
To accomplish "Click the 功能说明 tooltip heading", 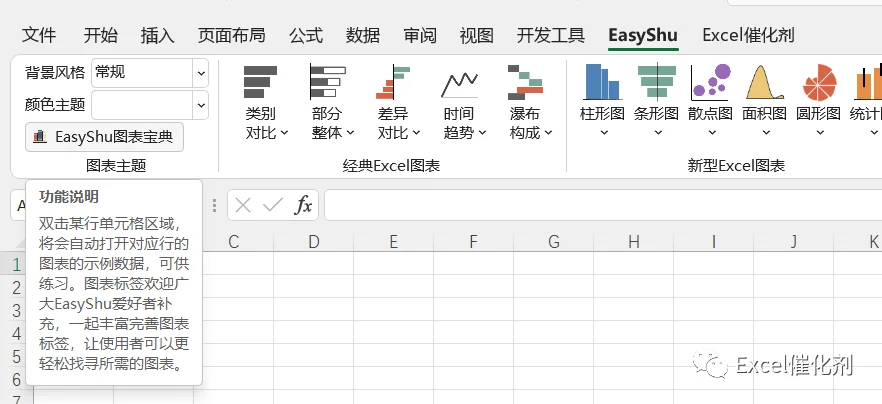I will [x=69, y=196].
